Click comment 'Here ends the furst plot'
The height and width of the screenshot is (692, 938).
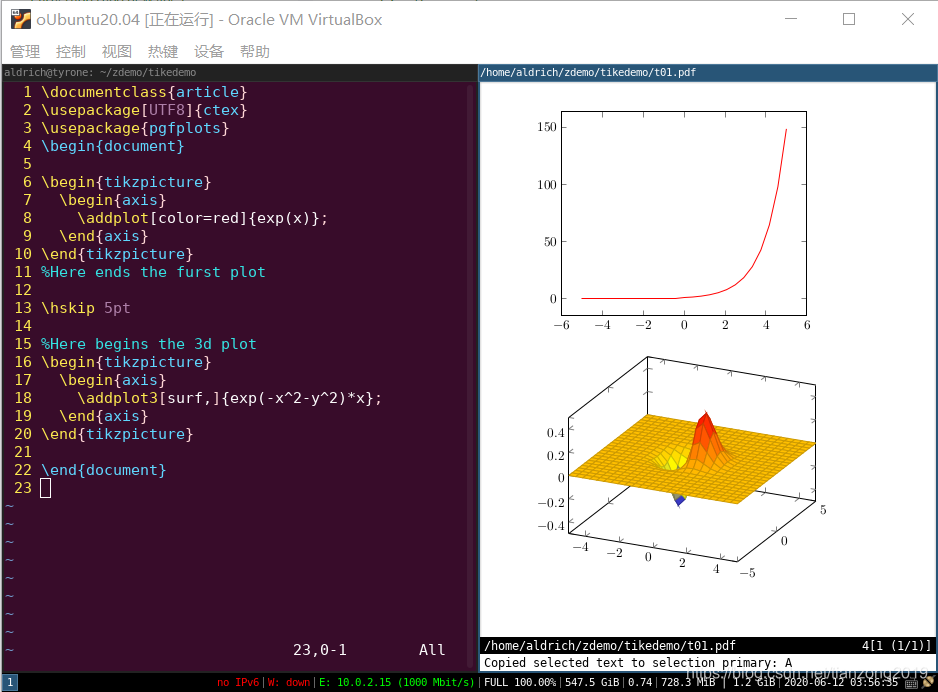(153, 272)
